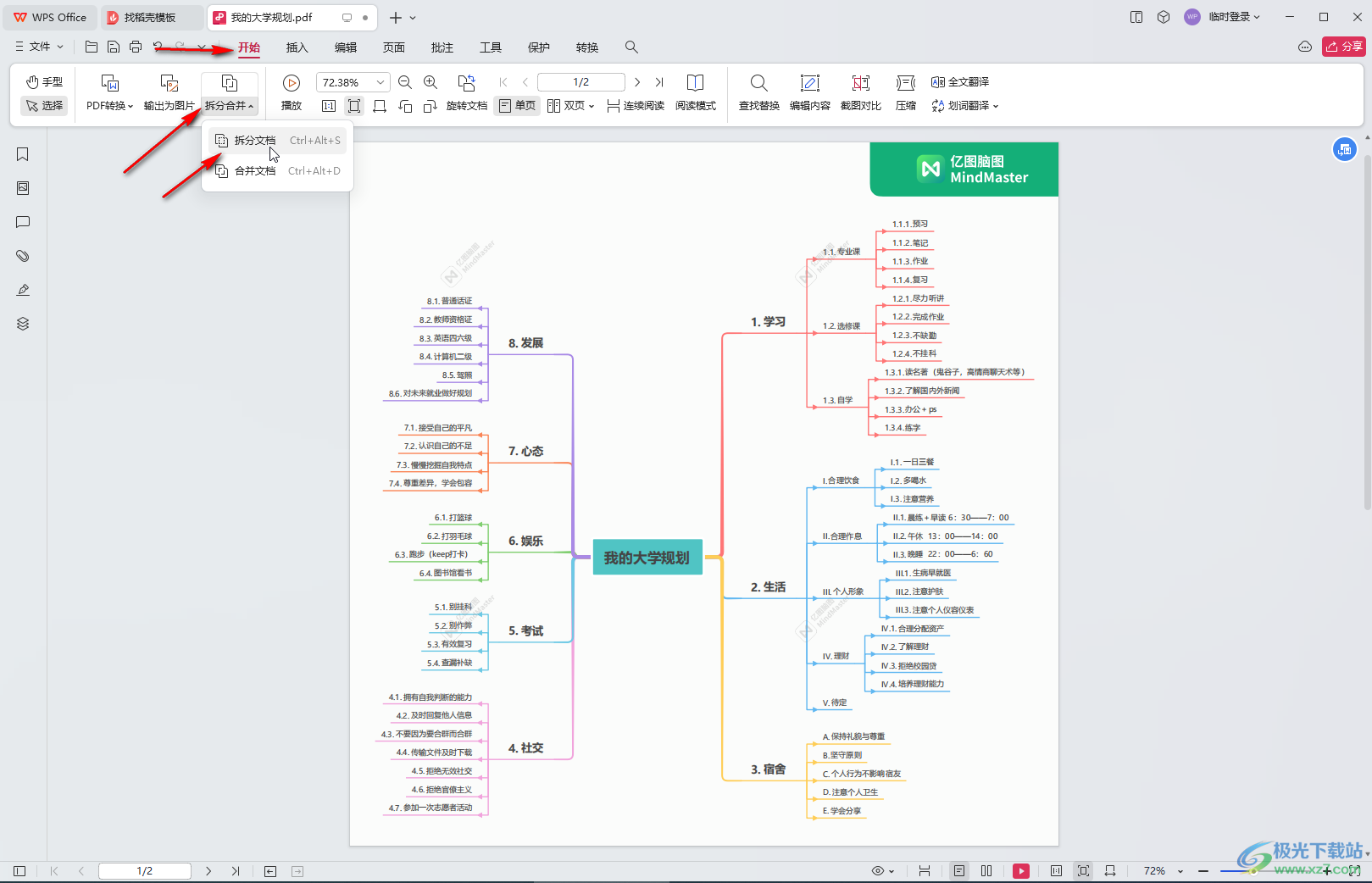Image resolution: width=1372 pixels, height=883 pixels.
Task: Choose 合并文档 from the dropdown menu
Action: point(278,171)
